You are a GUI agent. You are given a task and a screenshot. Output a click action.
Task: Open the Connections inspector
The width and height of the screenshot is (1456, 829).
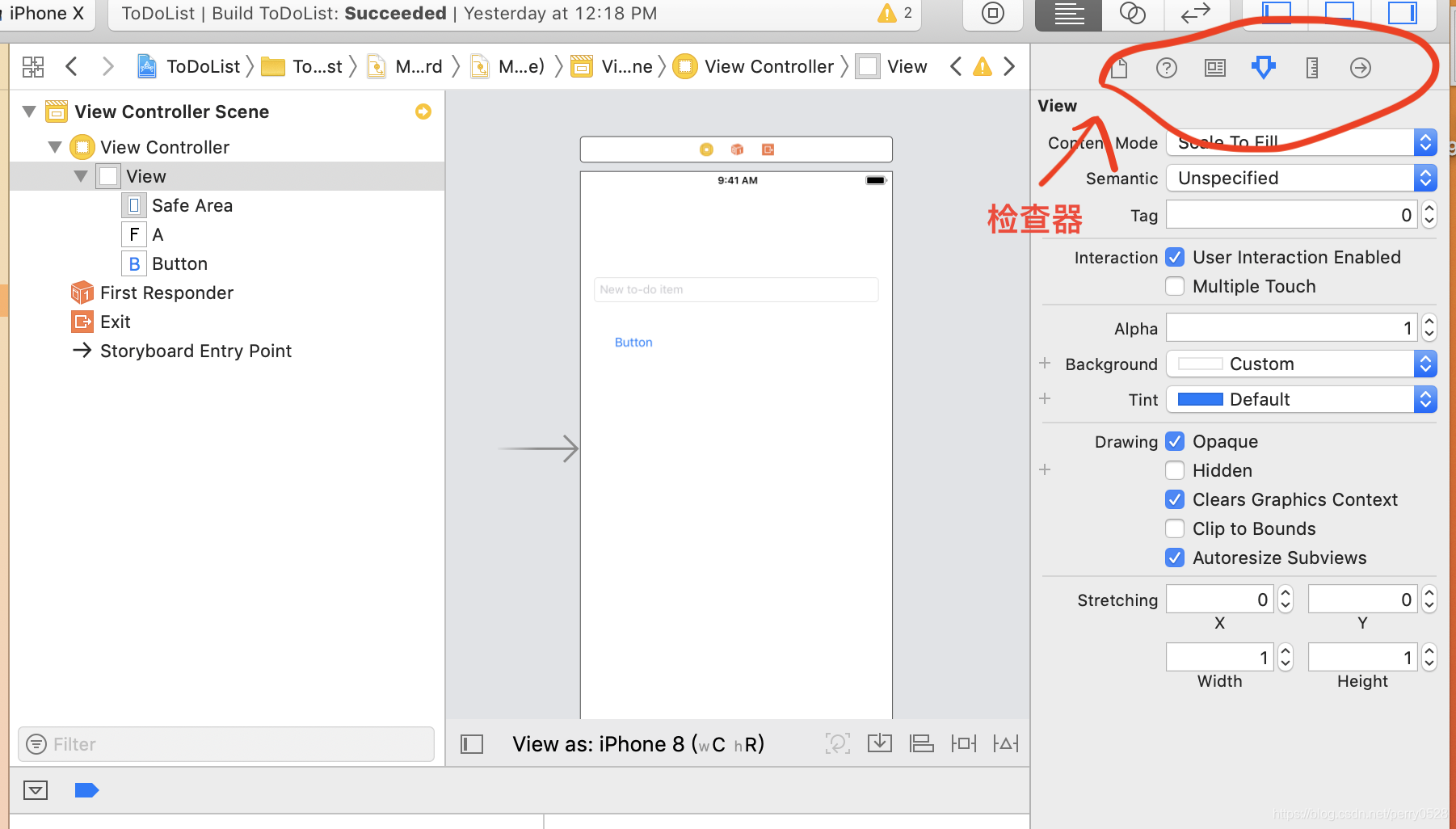(1361, 68)
